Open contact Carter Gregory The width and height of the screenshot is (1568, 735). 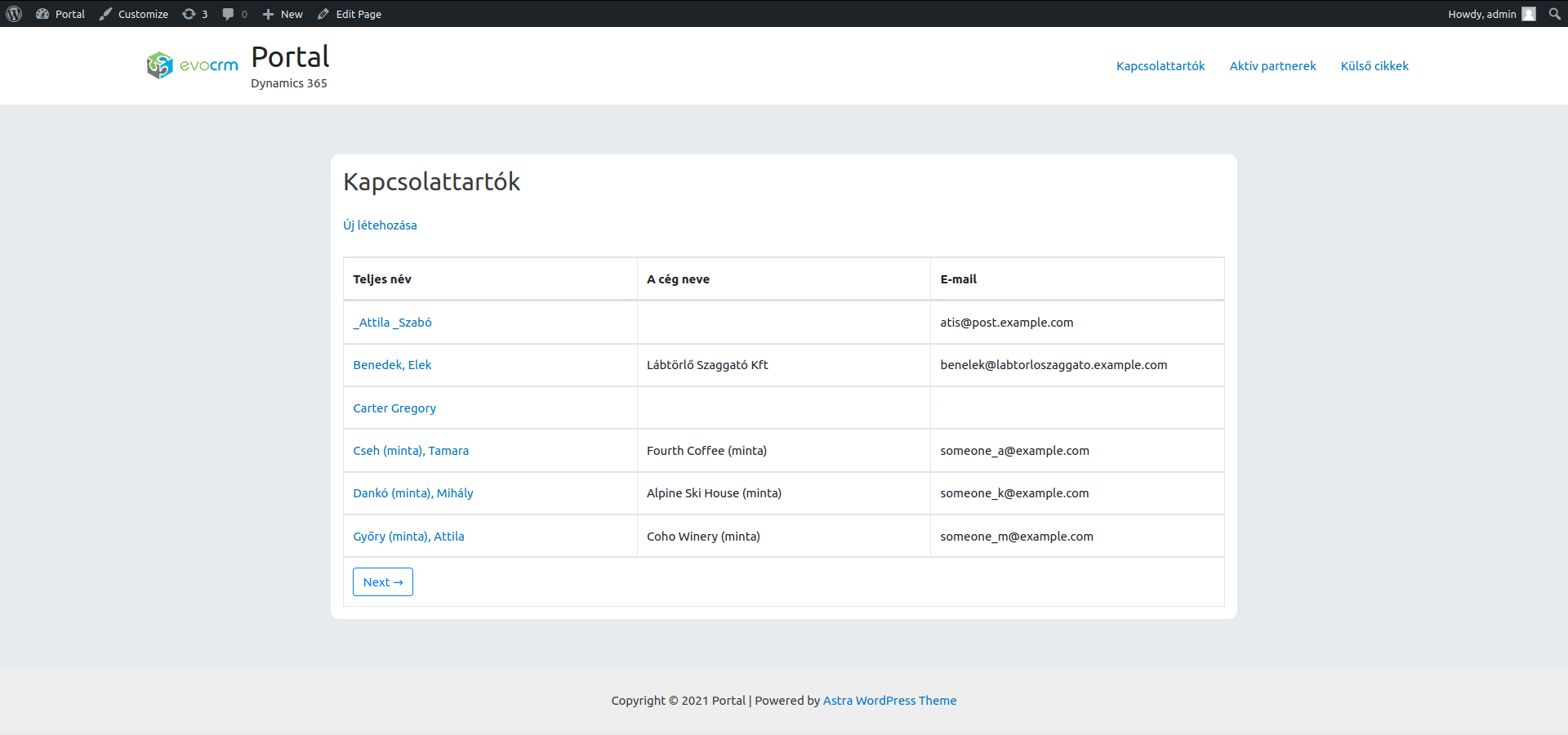tap(394, 408)
